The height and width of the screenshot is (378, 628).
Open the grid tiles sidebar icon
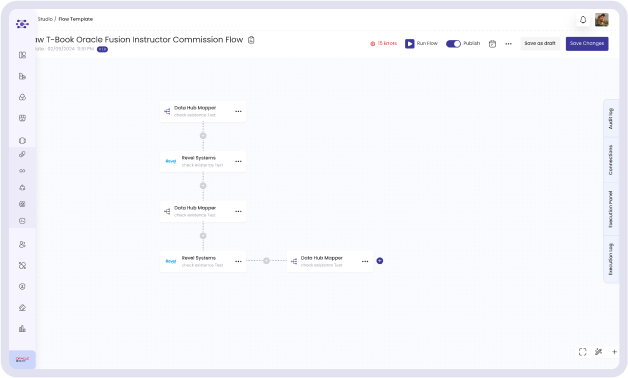[22, 204]
